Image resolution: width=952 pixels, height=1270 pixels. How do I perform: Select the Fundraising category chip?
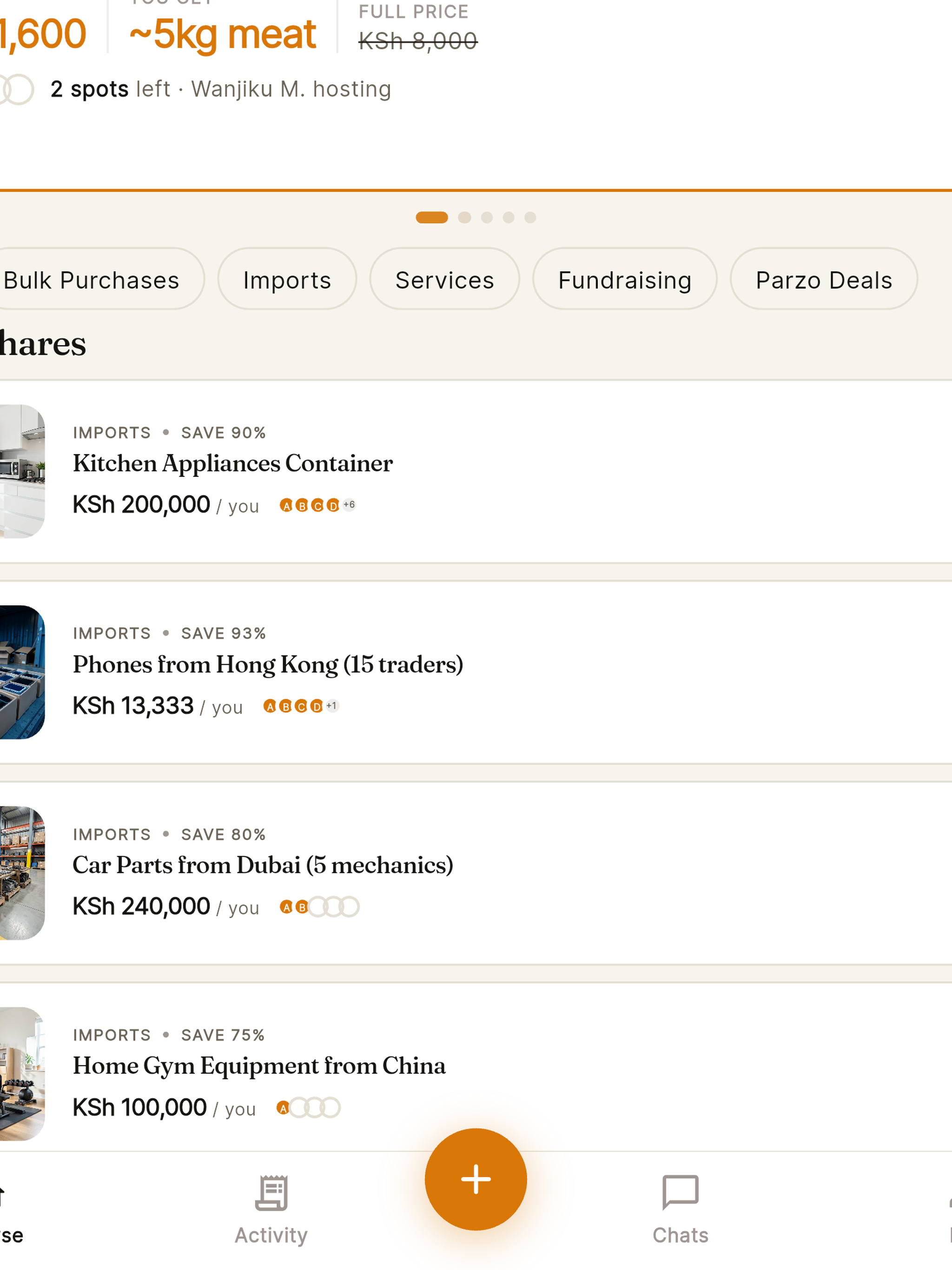625,279
